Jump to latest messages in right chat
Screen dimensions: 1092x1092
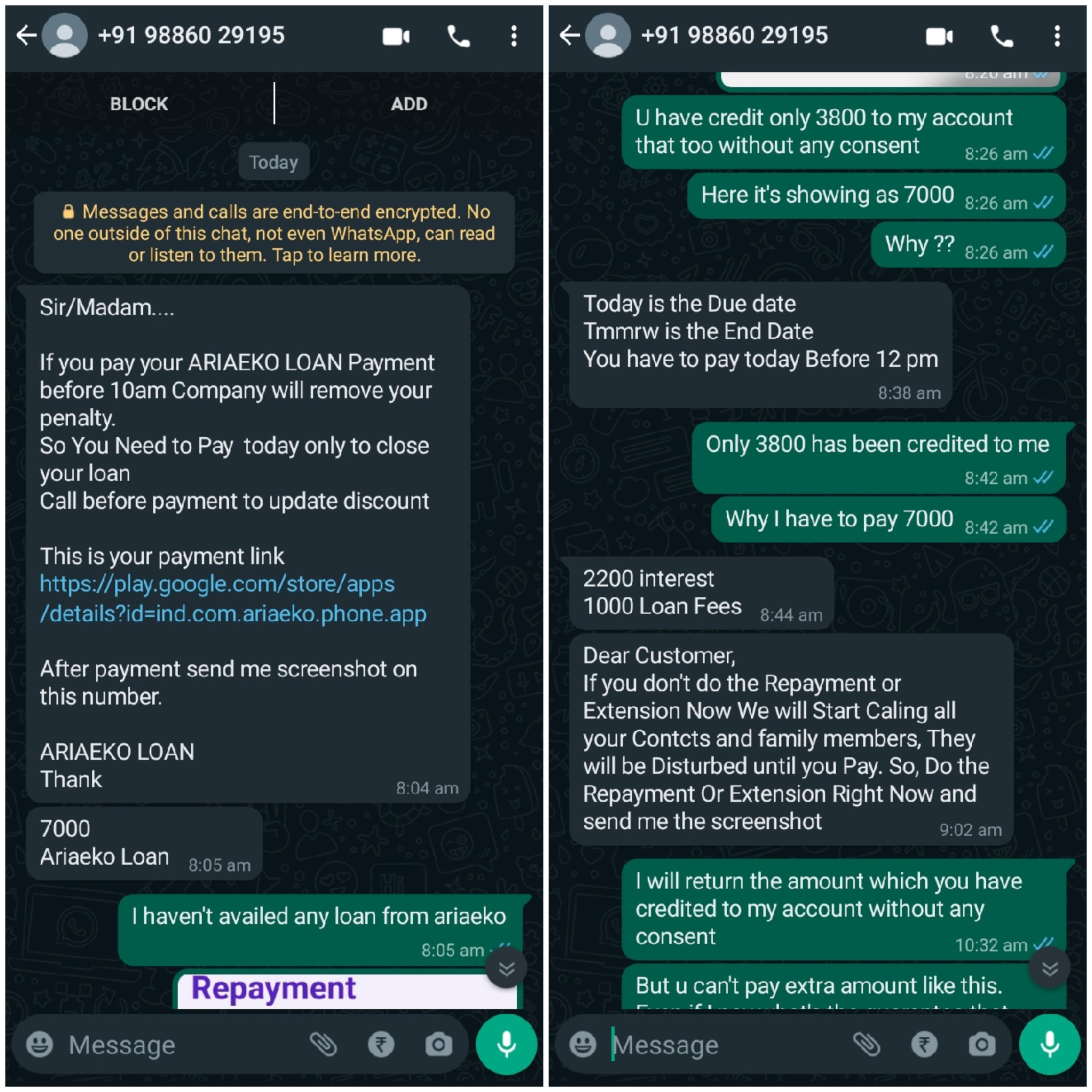pyautogui.click(x=1050, y=968)
